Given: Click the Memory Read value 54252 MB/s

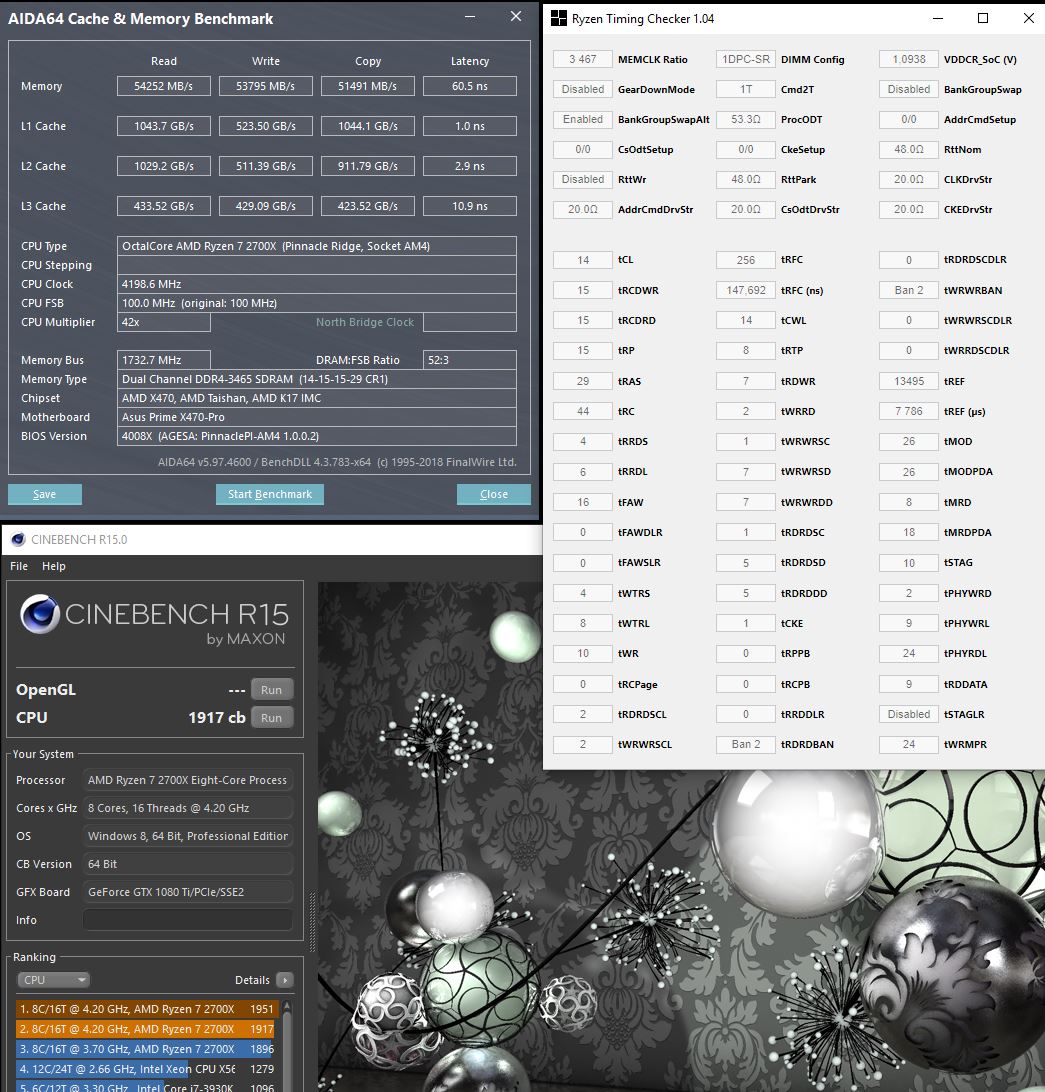Looking at the screenshot, I should coord(164,86).
